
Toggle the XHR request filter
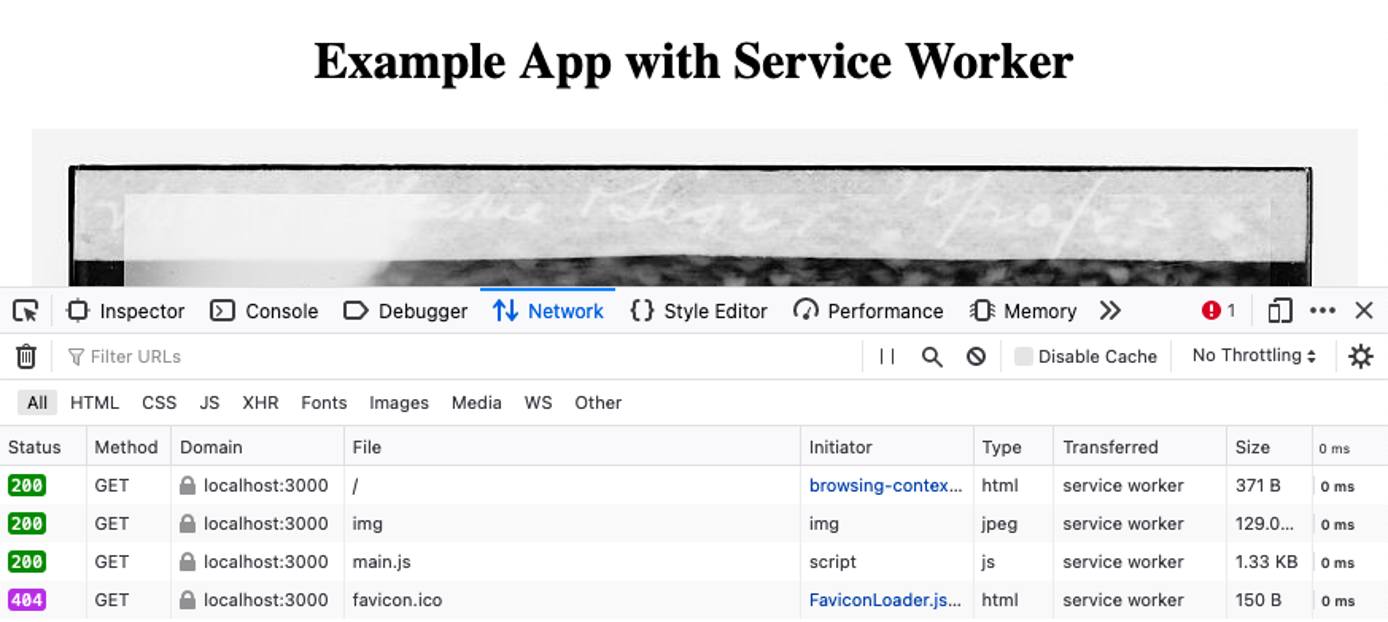[261, 402]
